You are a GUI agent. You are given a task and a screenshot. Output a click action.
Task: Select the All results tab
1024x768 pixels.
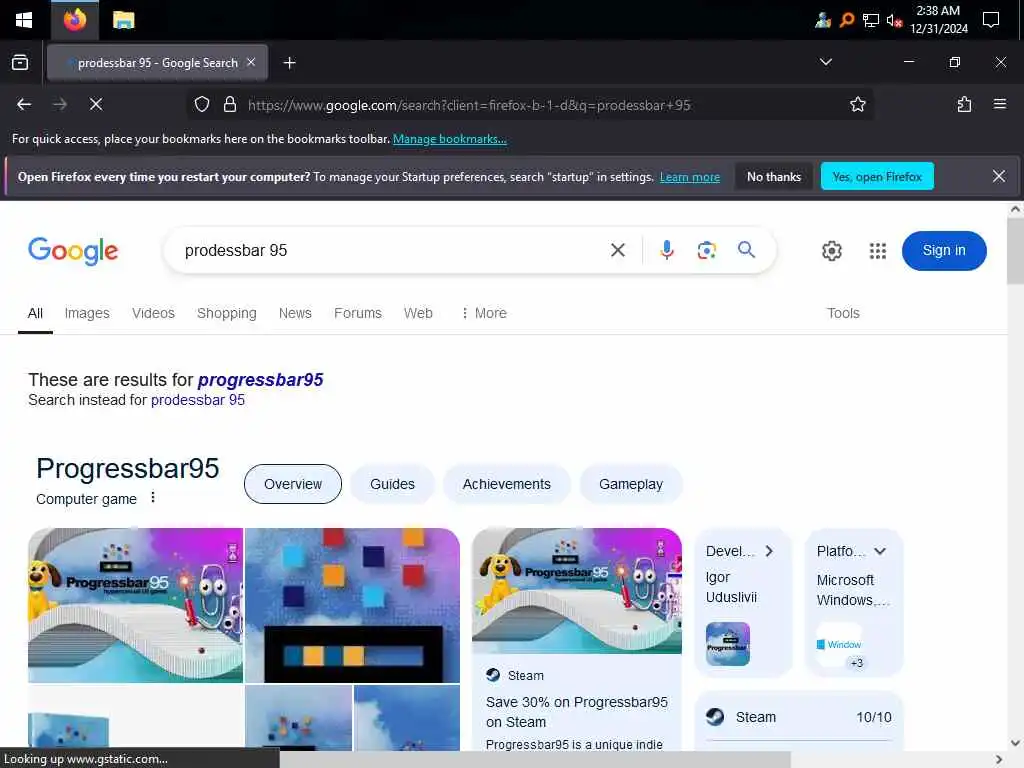(x=35, y=313)
